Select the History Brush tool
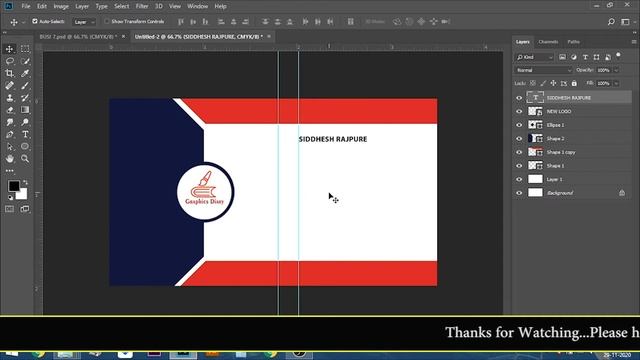640x360 pixels. coord(25,98)
